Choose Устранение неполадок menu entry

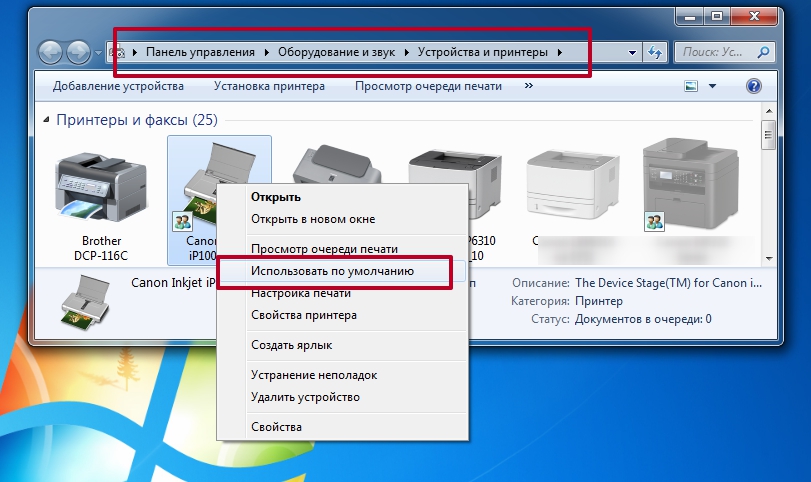click(x=314, y=375)
